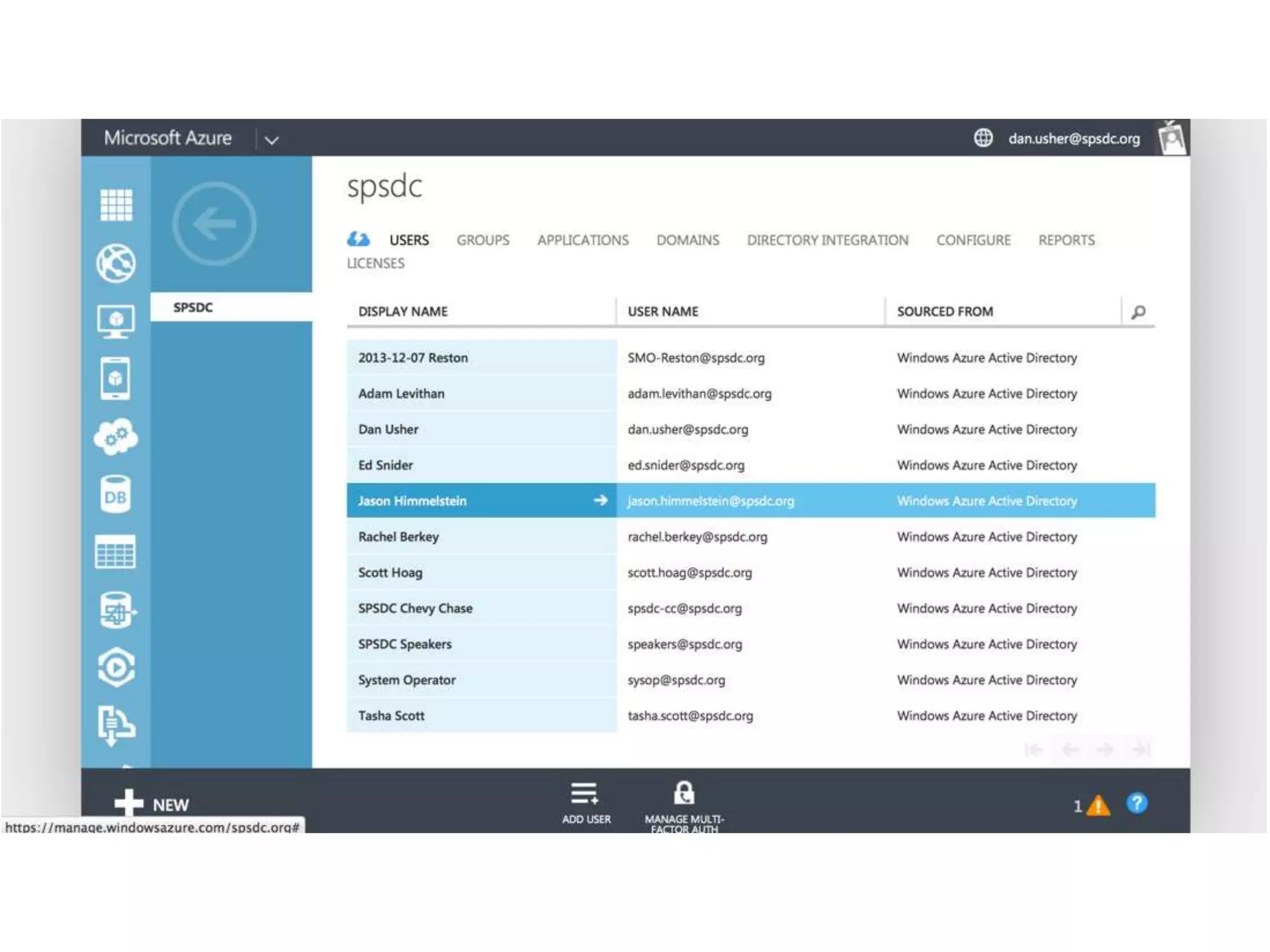Switch to the GROUPS tab

click(482, 240)
